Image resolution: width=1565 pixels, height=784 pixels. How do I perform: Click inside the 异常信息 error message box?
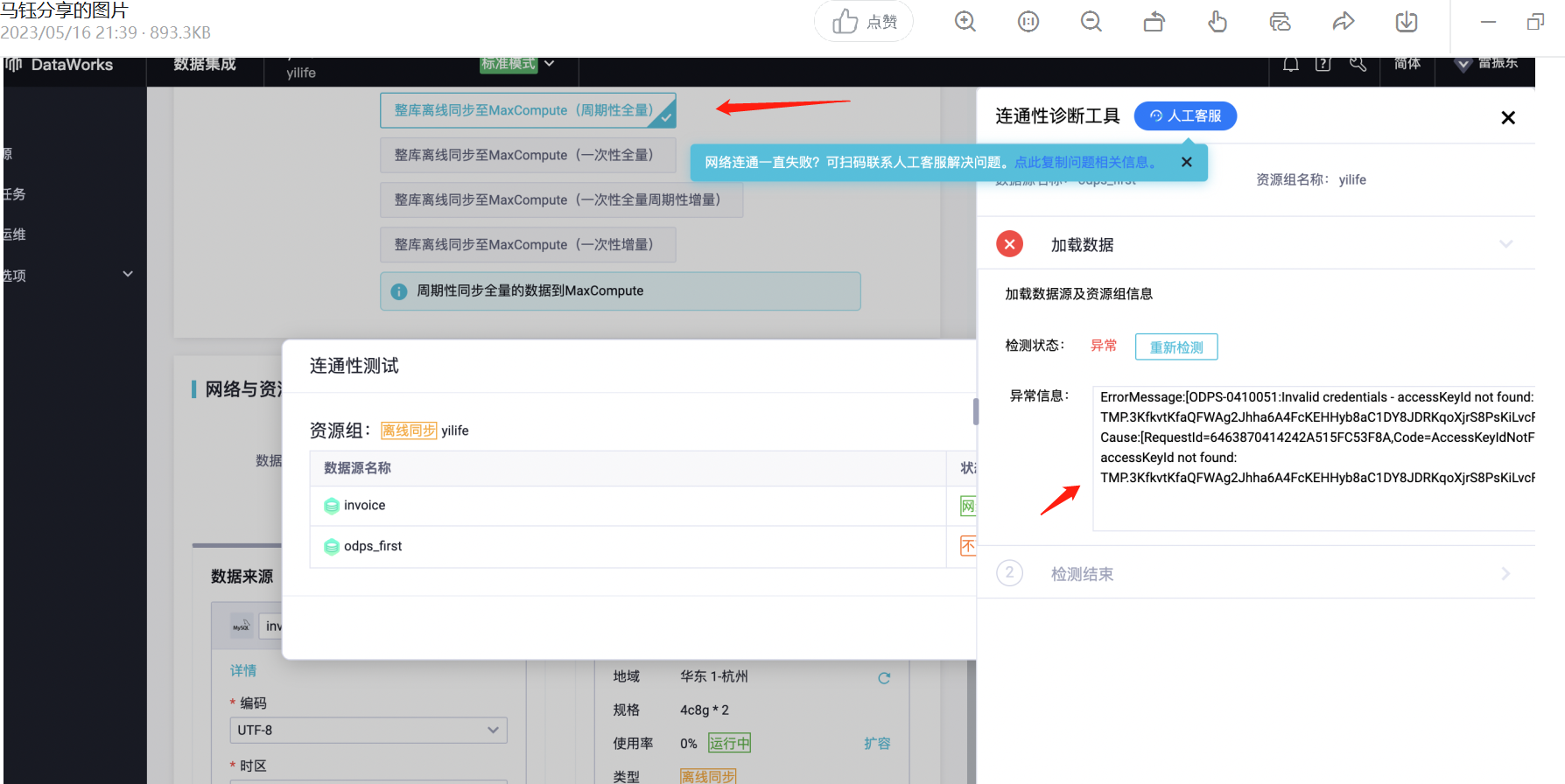coord(1314,458)
